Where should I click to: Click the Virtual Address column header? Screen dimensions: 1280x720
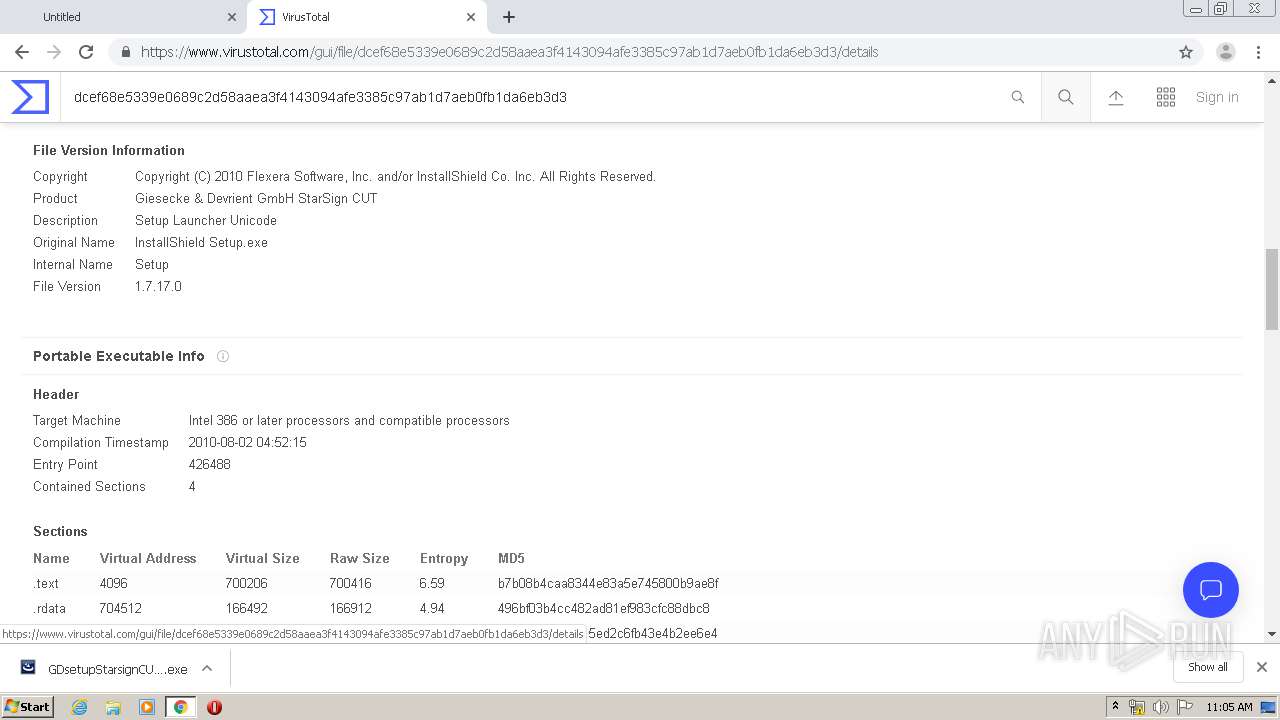tap(148, 558)
